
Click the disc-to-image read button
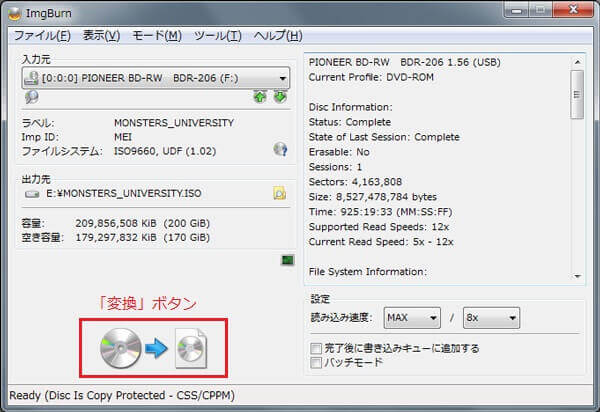153,348
